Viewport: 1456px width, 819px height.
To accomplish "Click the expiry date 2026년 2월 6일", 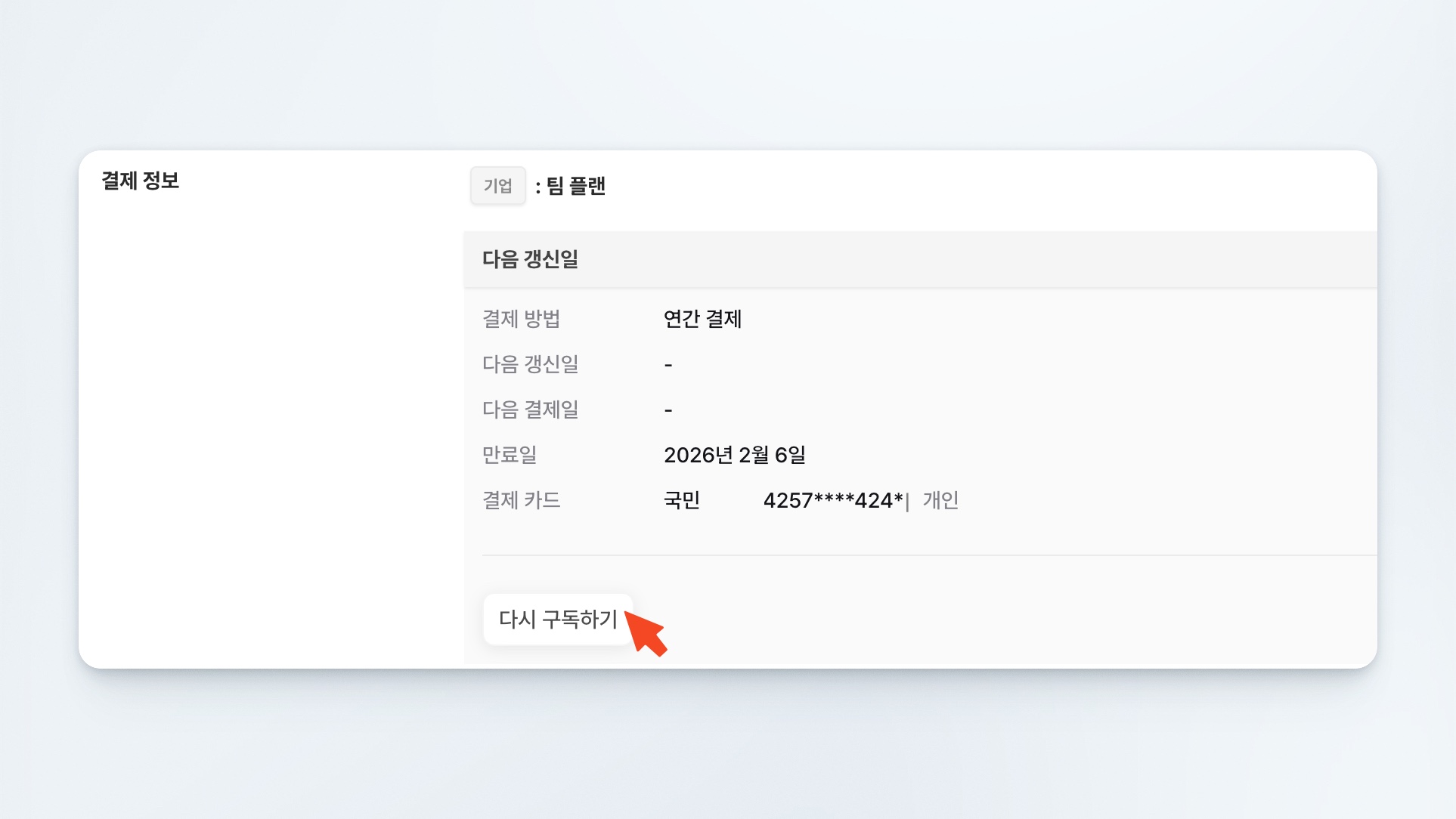I will [x=734, y=455].
